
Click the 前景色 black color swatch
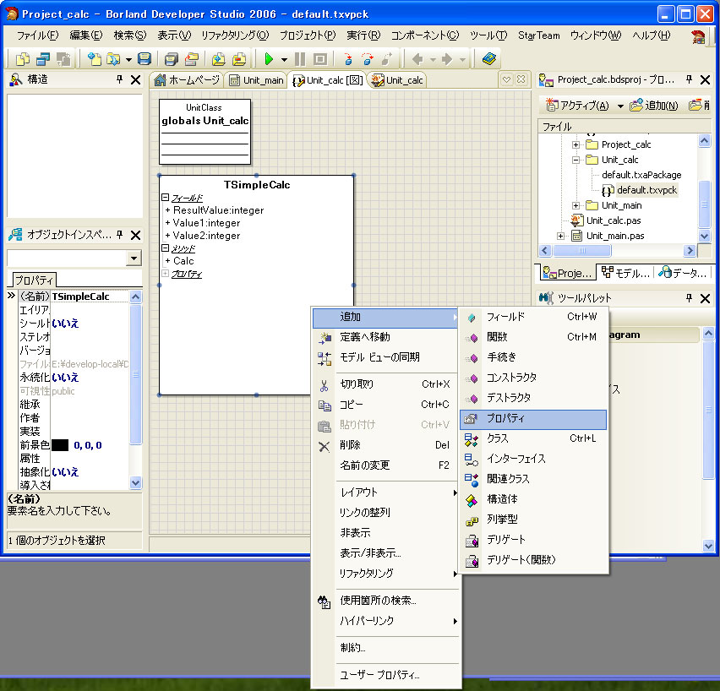click(x=60, y=445)
